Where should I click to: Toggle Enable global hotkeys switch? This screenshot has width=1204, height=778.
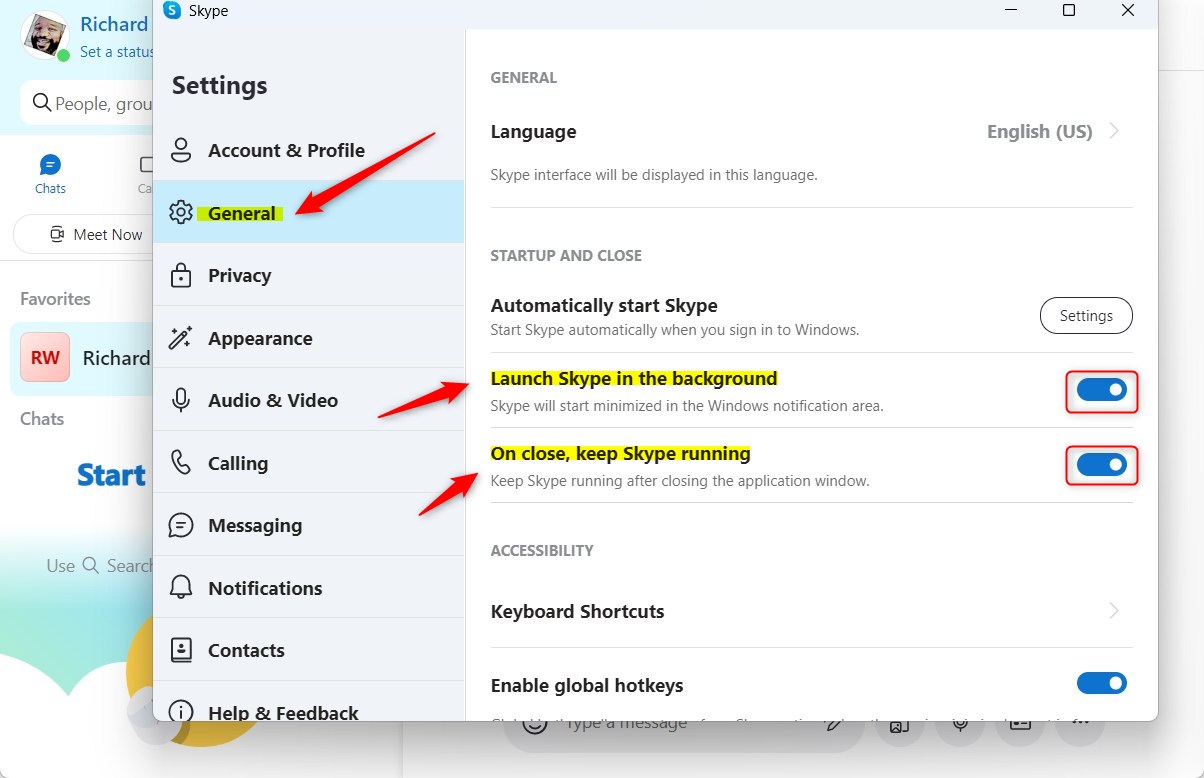point(1101,684)
